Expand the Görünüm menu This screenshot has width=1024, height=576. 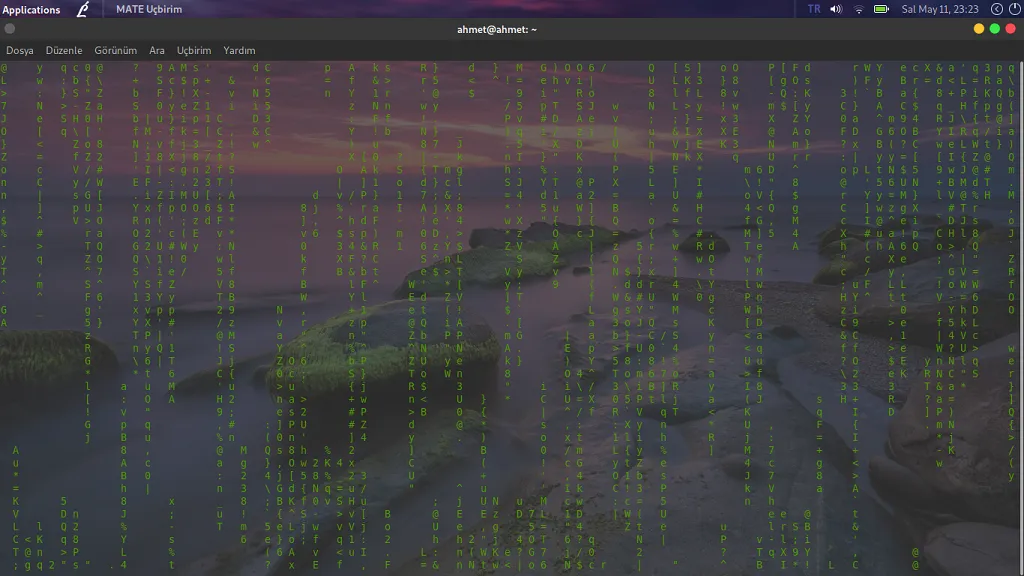pyautogui.click(x=115, y=50)
